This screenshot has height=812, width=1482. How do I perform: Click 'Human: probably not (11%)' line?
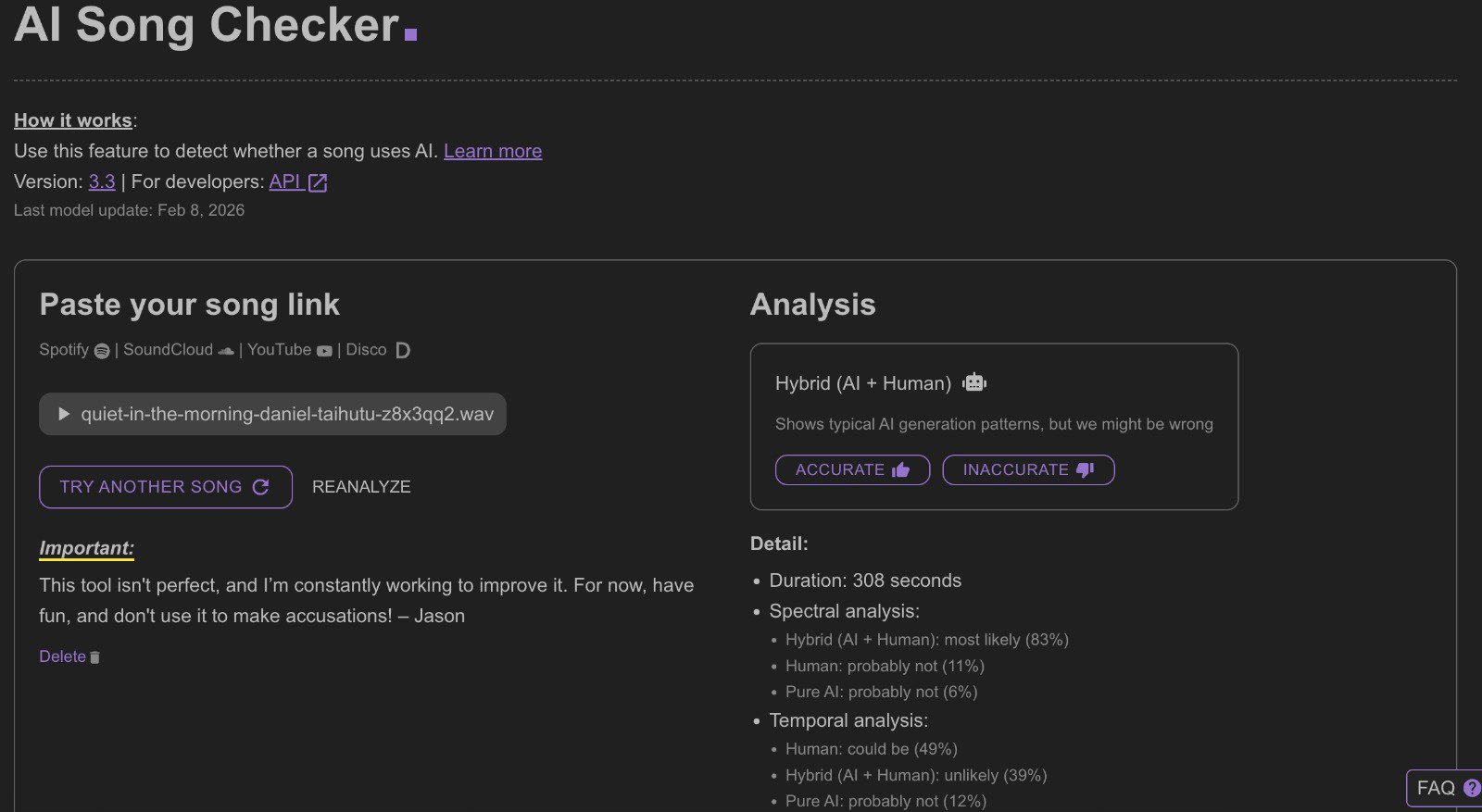885,666
